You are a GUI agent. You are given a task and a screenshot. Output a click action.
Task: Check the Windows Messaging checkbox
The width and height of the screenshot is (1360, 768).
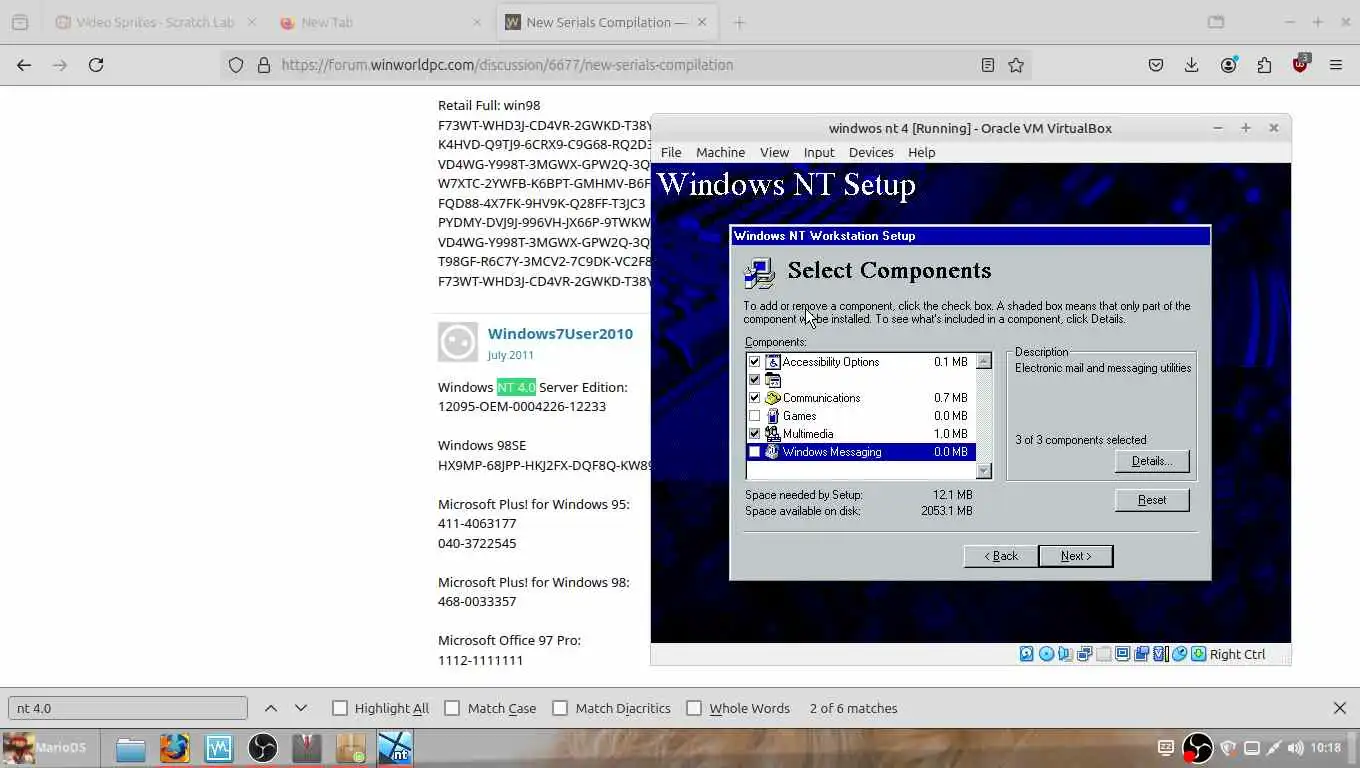tap(755, 452)
